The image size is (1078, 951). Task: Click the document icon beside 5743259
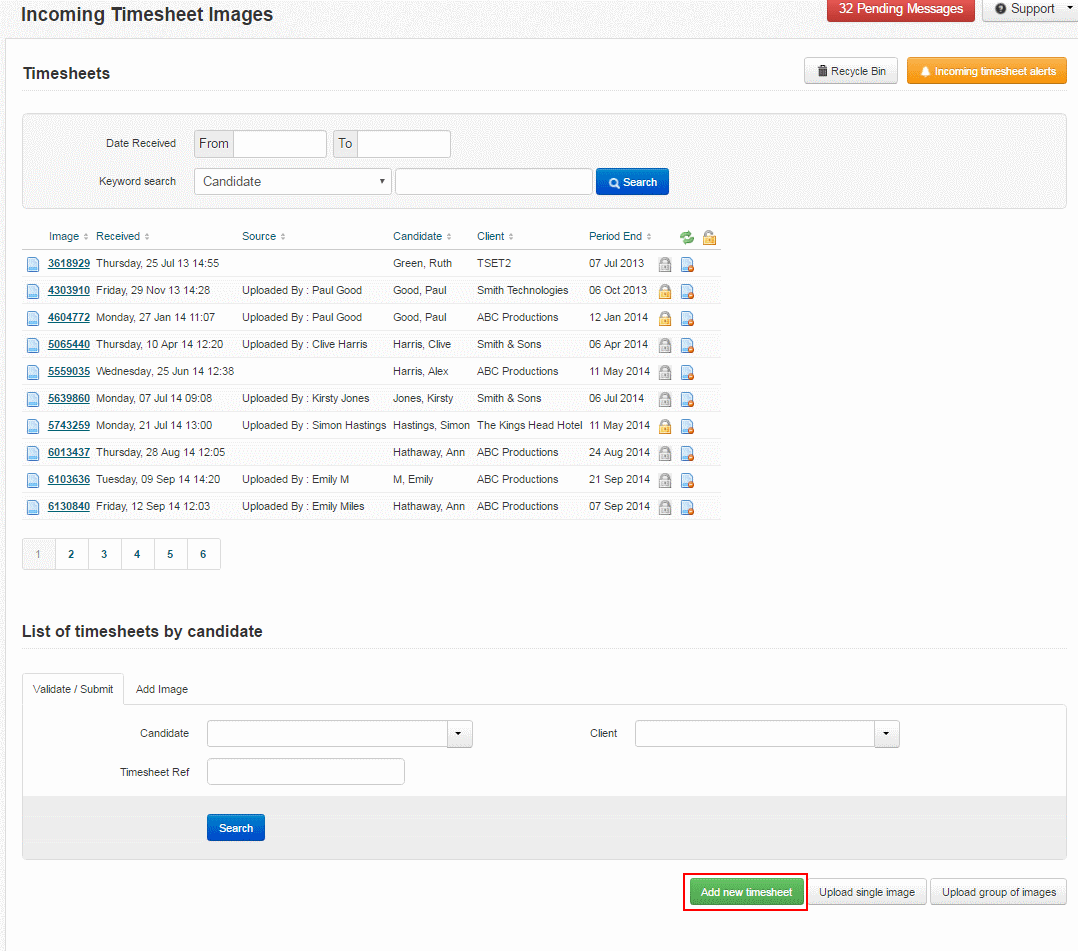coord(32,426)
